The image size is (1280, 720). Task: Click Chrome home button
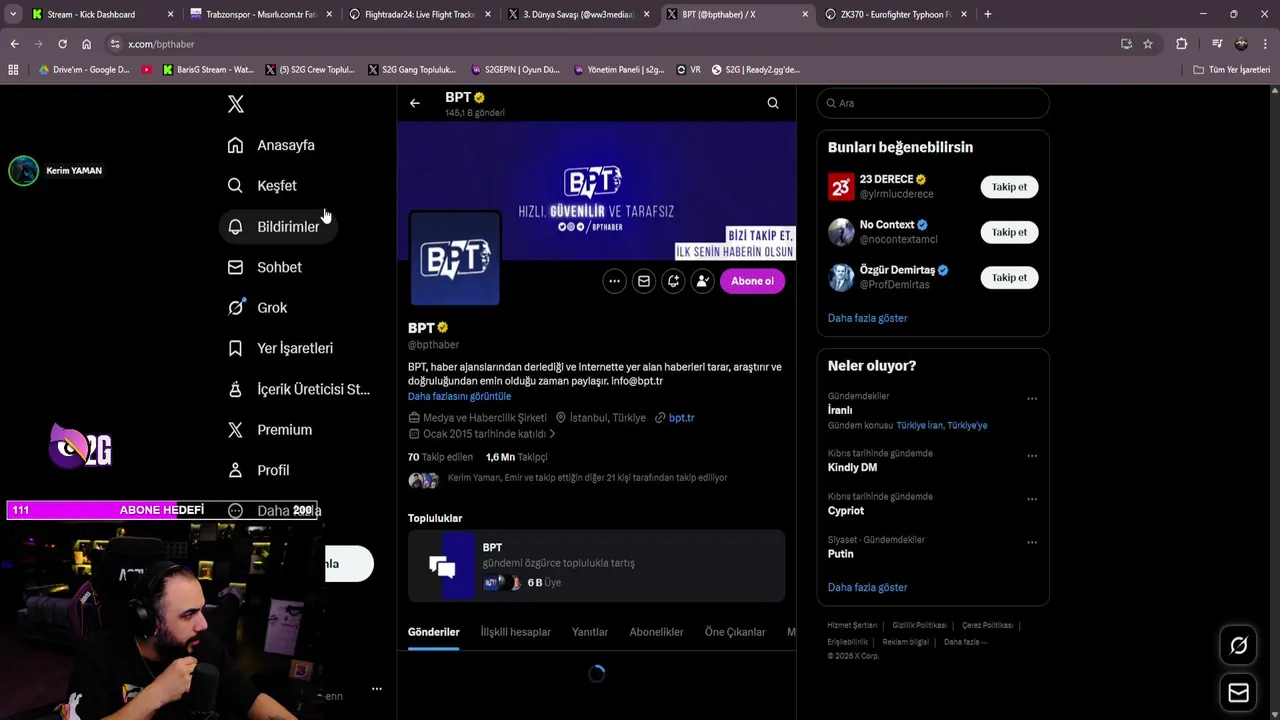pyautogui.click(x=86, y=44)
